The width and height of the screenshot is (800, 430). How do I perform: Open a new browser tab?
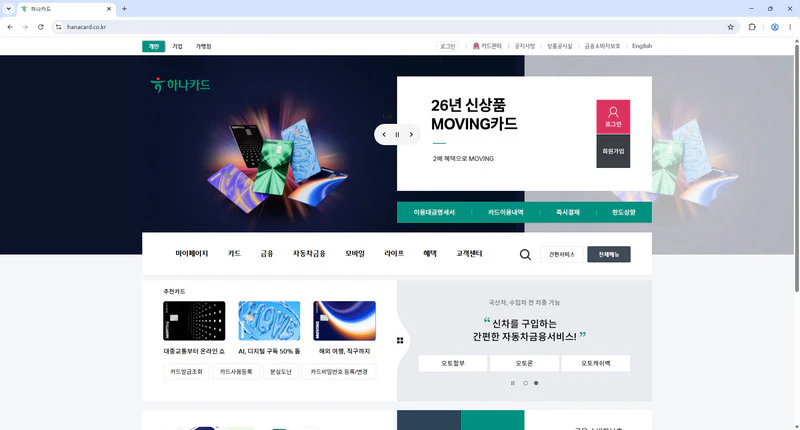pos(124,9)
